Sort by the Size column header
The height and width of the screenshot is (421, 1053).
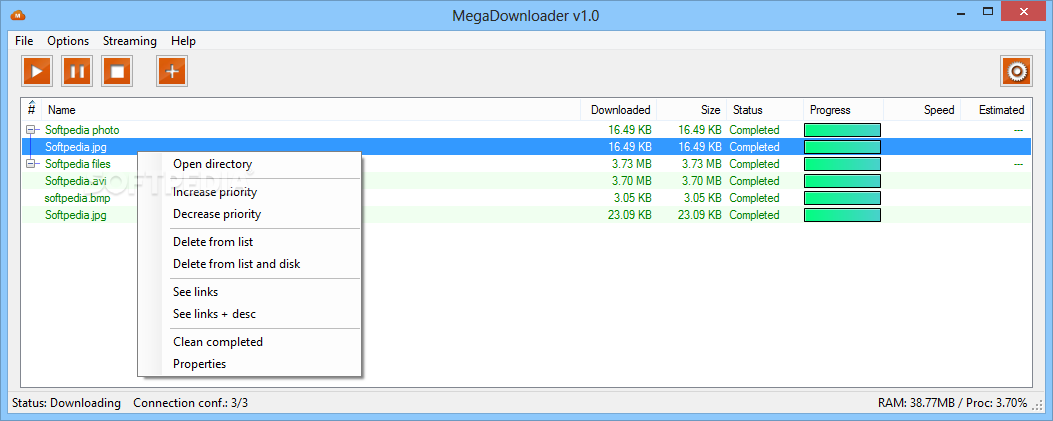(691, 109)
